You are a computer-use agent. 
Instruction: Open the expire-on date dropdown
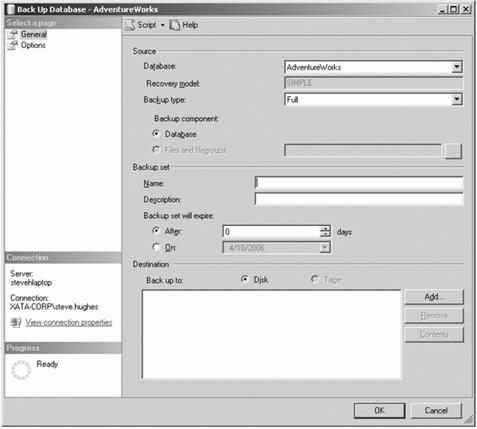pos(325,248)
